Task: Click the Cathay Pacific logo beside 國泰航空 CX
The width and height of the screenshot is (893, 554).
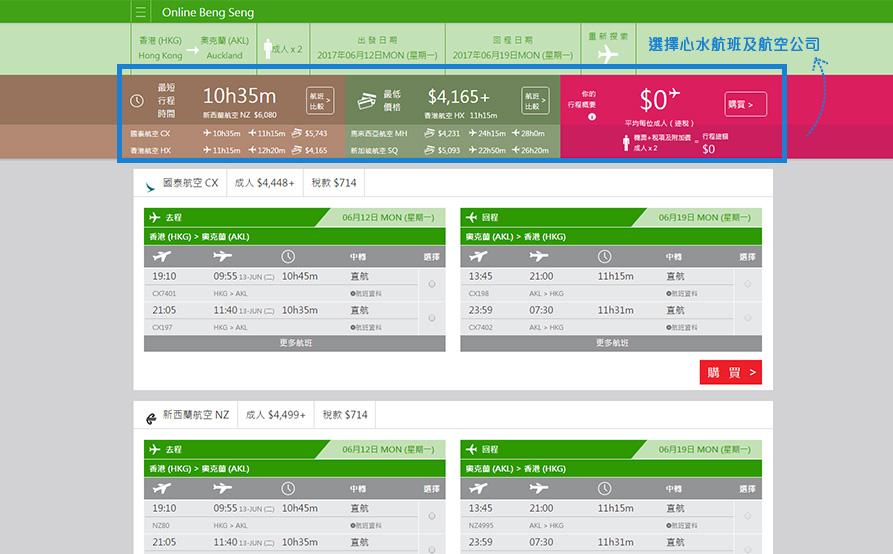Action: (150, 186)
